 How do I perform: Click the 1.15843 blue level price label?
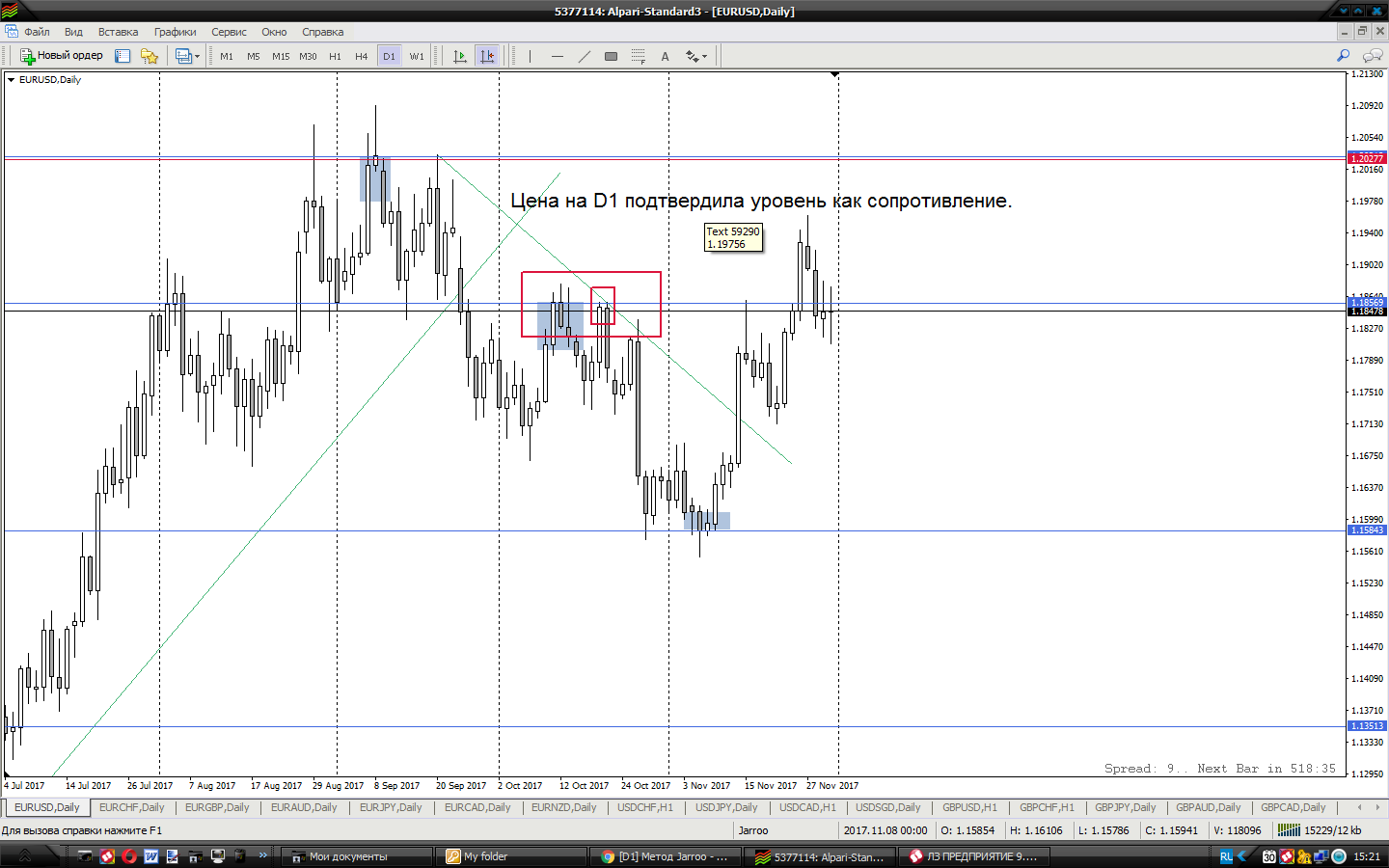coord(1367,530)
